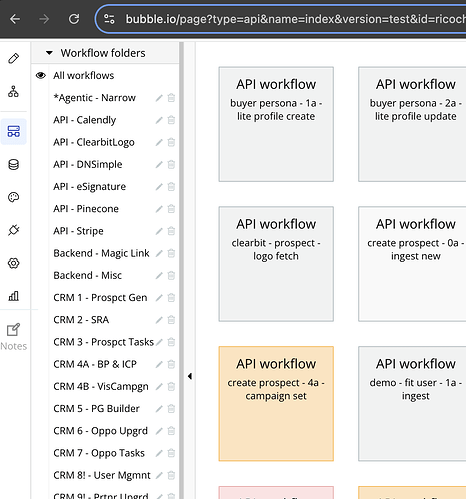
Task: Toggle the eye icon beside All workflows
Action: (41, 75)
